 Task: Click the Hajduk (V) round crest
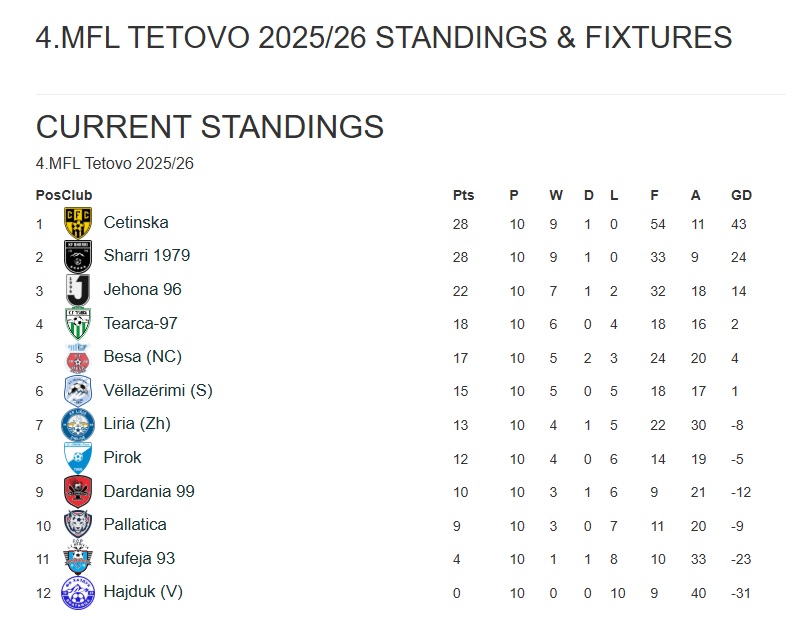point(78,592)
